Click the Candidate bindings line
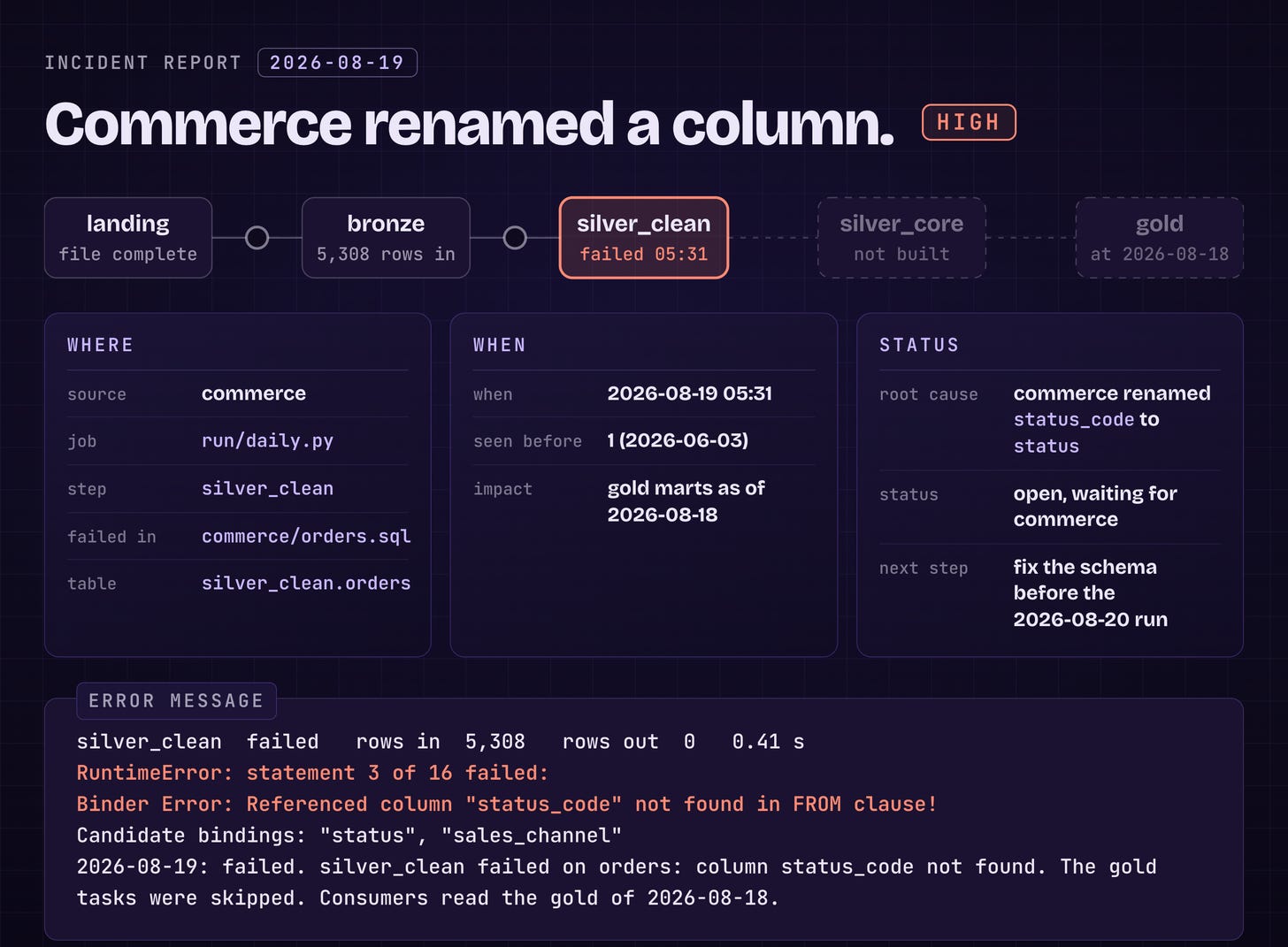Screen dimensions: 1288x947 [349, 836]
